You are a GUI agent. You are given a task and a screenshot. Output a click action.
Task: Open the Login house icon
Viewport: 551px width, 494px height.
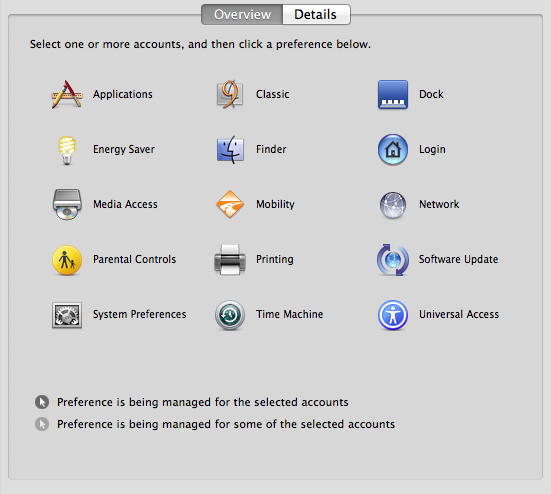click(393, 150)
